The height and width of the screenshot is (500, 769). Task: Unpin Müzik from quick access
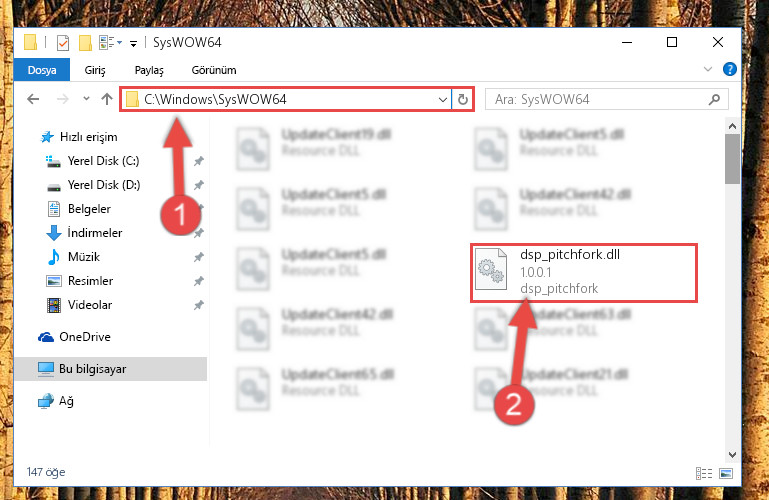click(199, 257)
